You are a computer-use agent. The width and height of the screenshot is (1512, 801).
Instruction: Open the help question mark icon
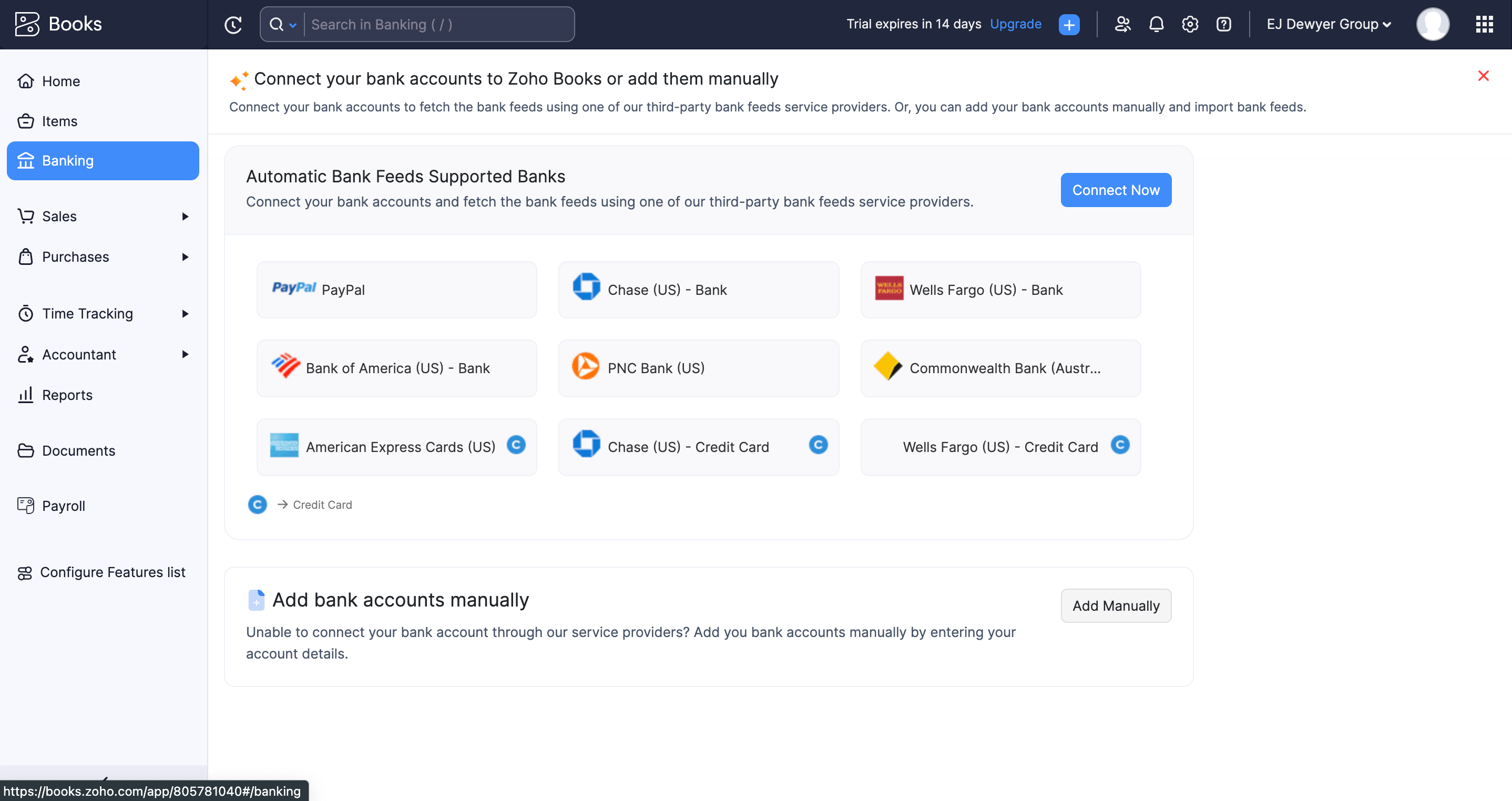click(x=1223, y=24)
